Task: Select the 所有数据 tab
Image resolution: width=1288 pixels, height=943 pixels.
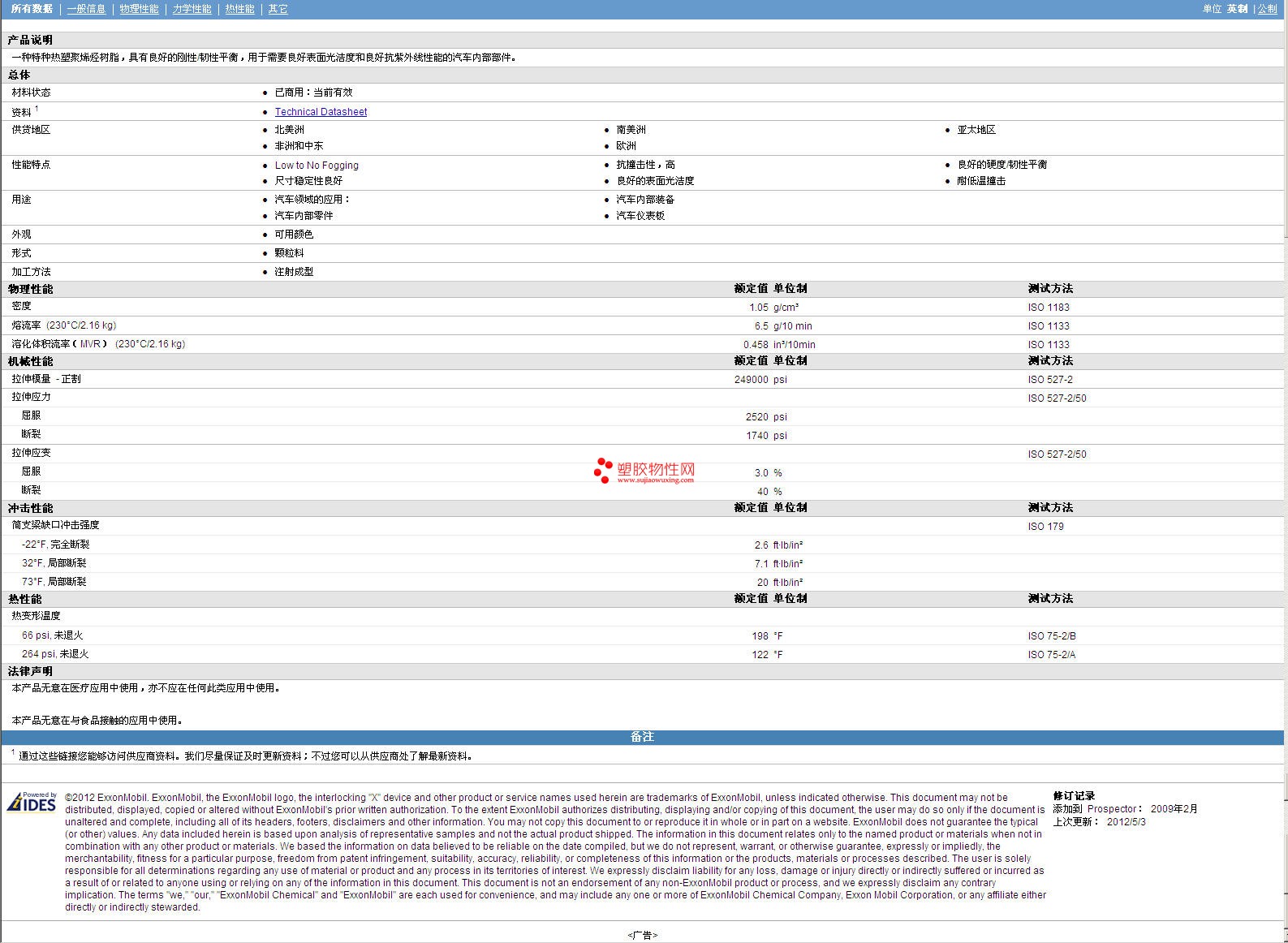Action: [x=32, y=9]
